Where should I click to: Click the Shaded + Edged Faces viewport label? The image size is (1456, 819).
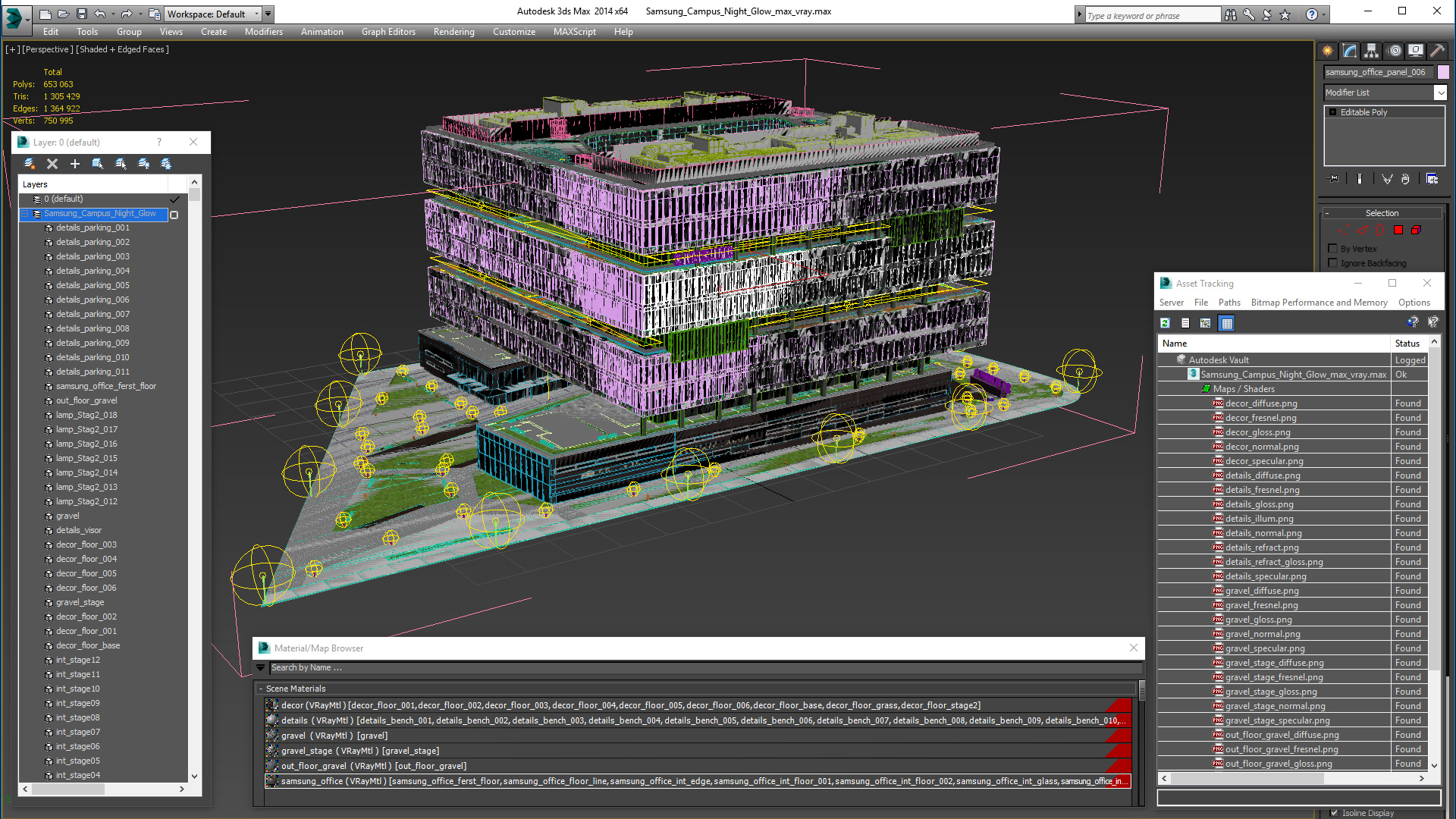click(x=122, y=49)
